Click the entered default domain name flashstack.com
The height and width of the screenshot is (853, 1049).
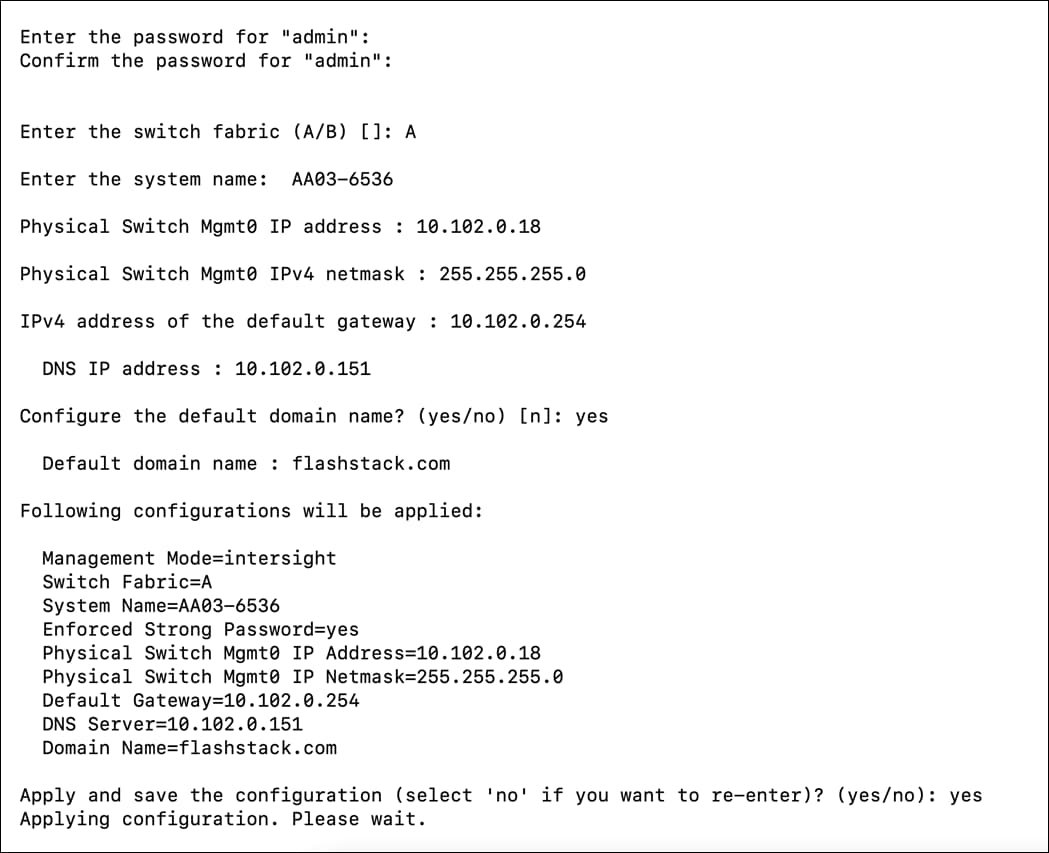pos(371,464)
